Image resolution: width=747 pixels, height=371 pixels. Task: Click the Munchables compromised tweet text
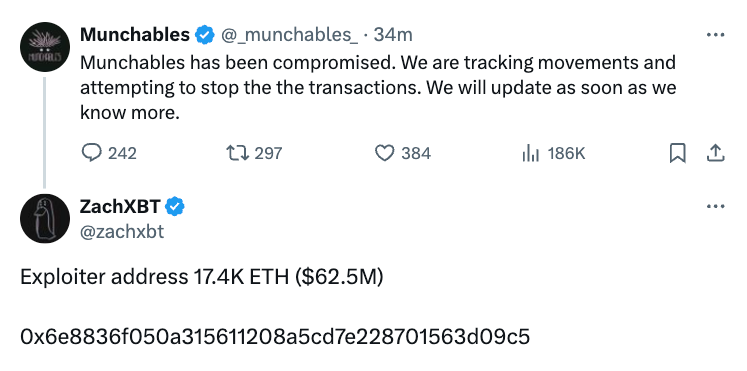point(378,88)
